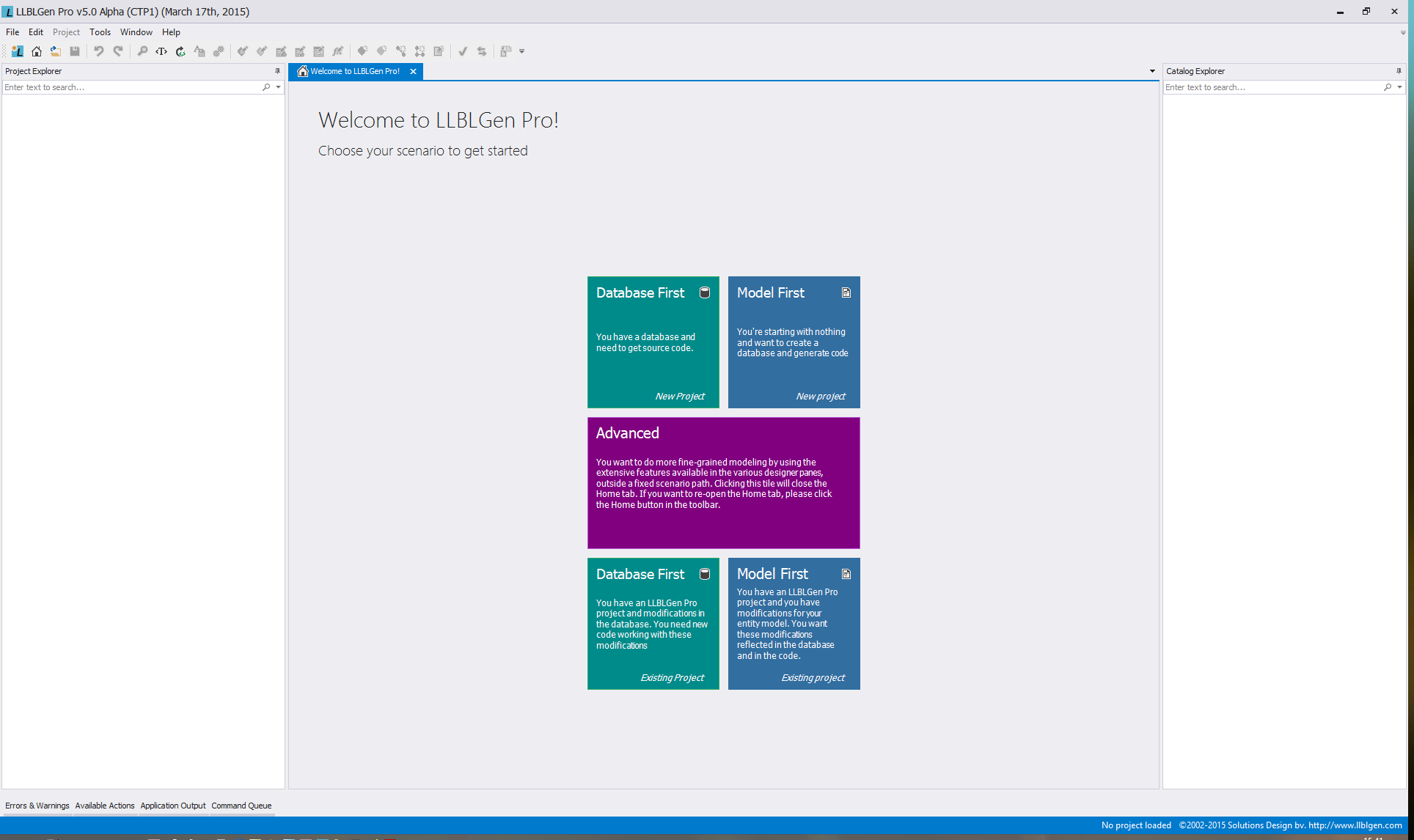Switch to Available Actions tab

pos(105,806)
